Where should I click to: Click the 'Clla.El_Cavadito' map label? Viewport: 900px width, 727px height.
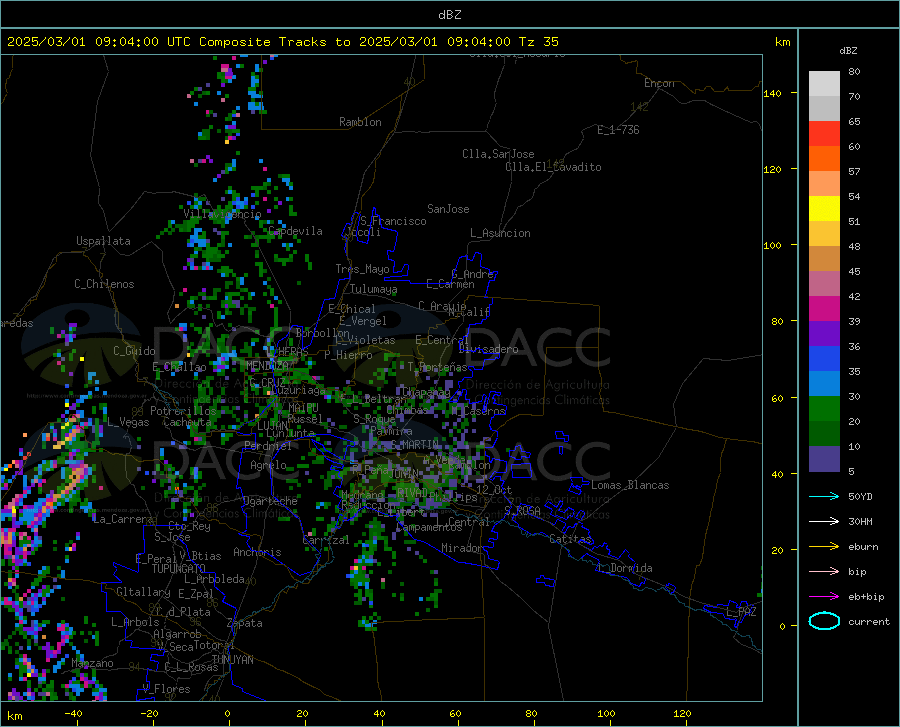(x=553, y=167)
